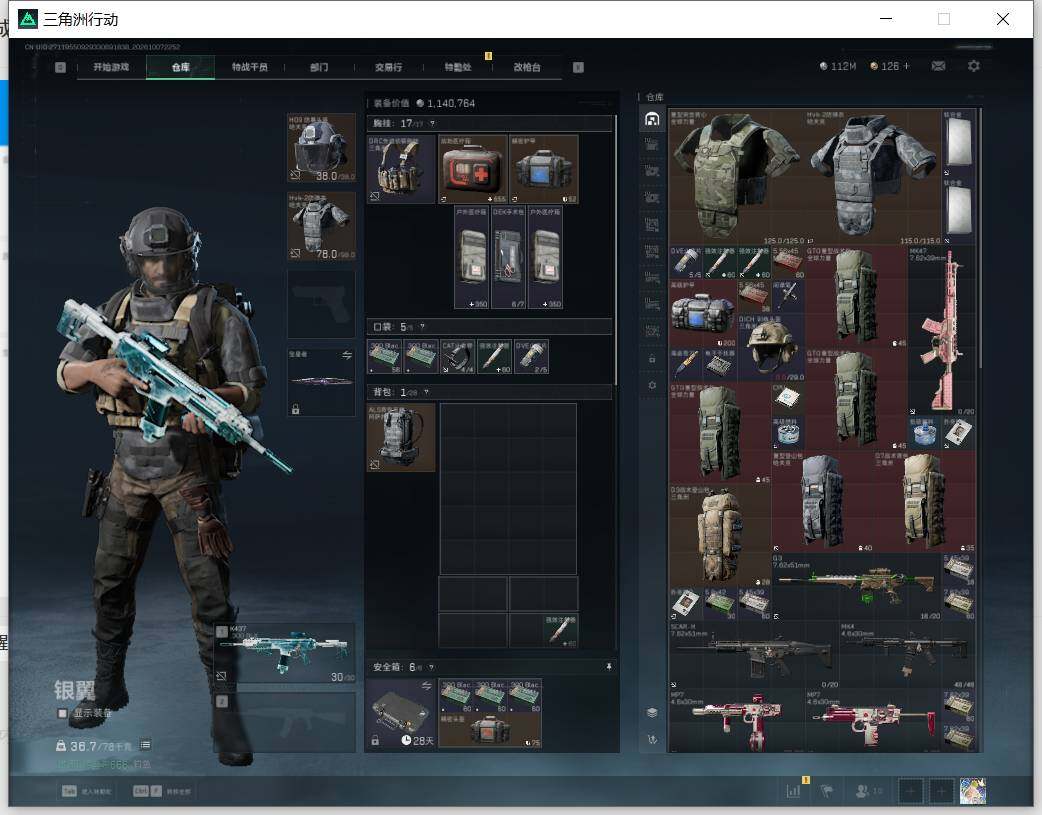Click the left arrow before 开始游戏
Viewport: 1042px width, 815px height.
pyautogui.click(x=60, y=67)
